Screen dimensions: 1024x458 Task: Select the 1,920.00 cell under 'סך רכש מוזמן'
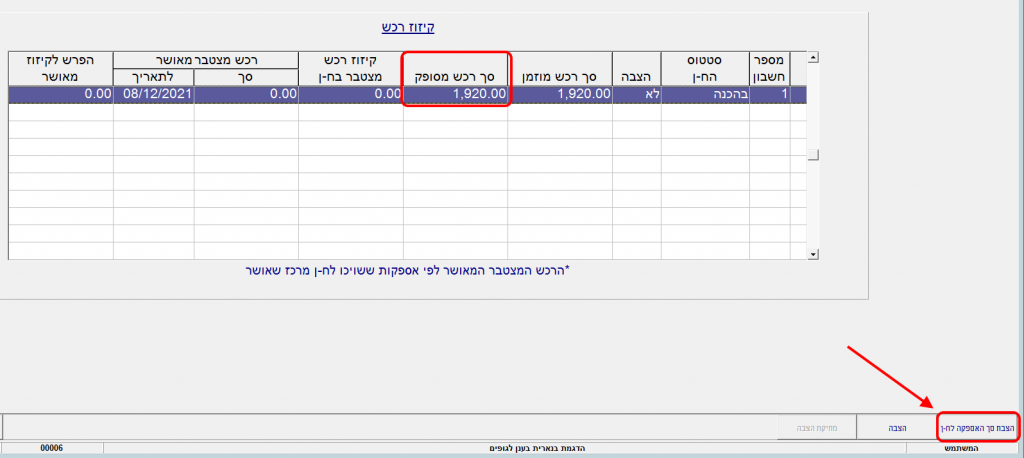pyautogui.click(x=559, y=94)
